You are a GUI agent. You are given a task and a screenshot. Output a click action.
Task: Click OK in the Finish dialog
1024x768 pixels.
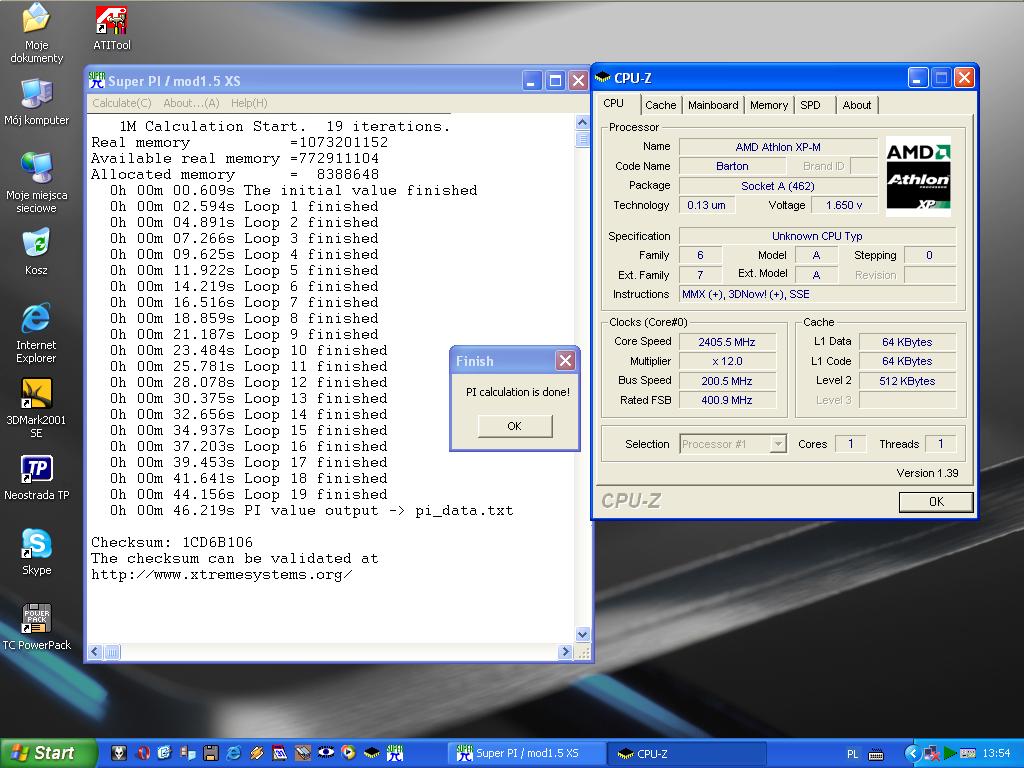coord(515,426)
